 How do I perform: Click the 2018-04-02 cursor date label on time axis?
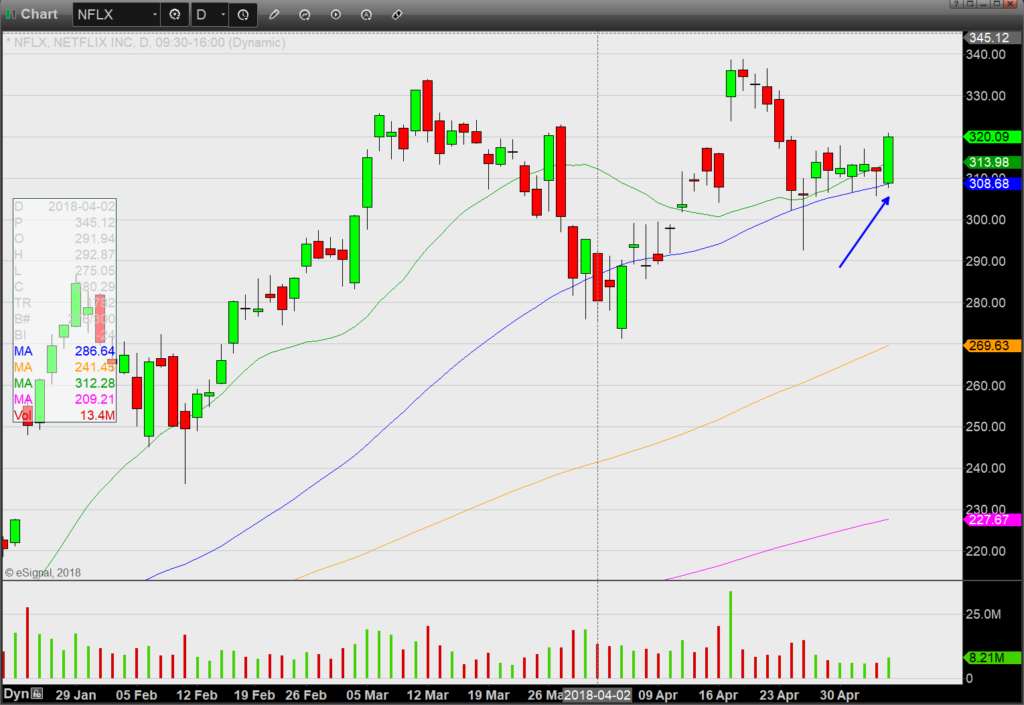pos(598,695)
